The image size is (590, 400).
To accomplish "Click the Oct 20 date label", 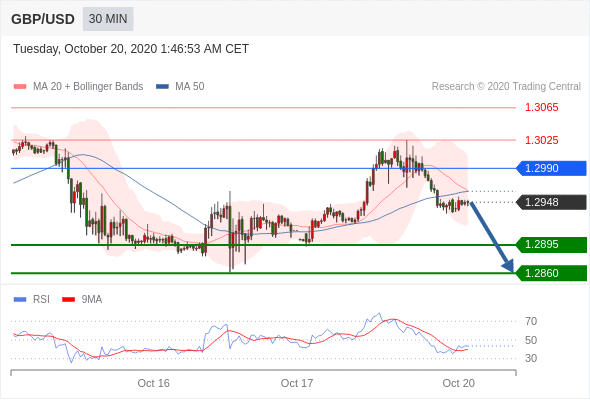I will [x=459, y=383].
